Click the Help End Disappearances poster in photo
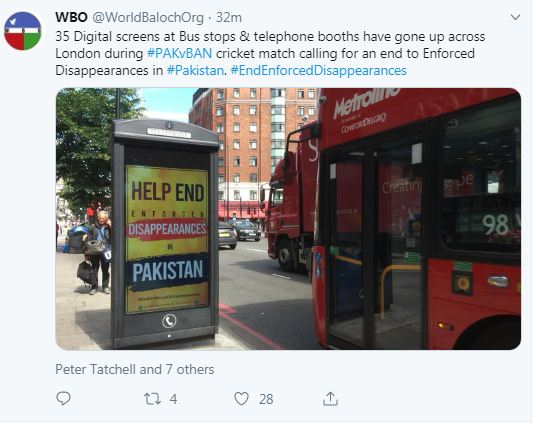 pos(167,239)
